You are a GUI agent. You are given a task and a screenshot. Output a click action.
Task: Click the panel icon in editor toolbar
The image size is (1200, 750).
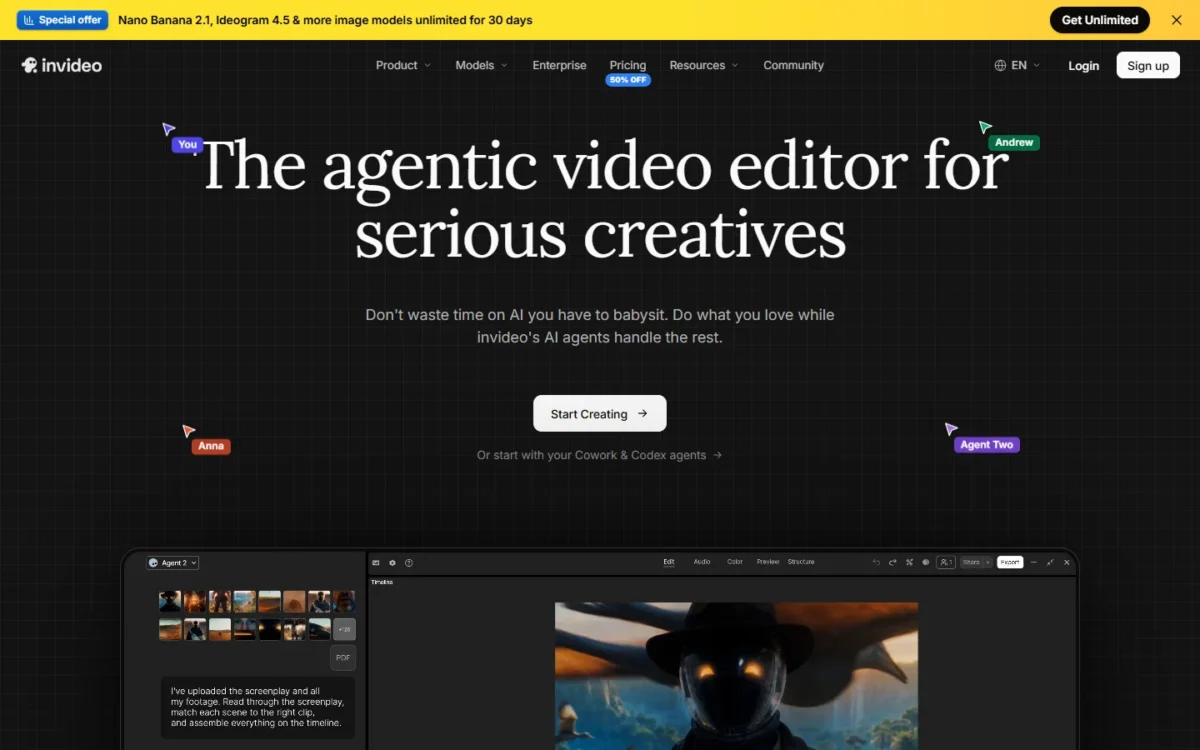click(376, 563)
